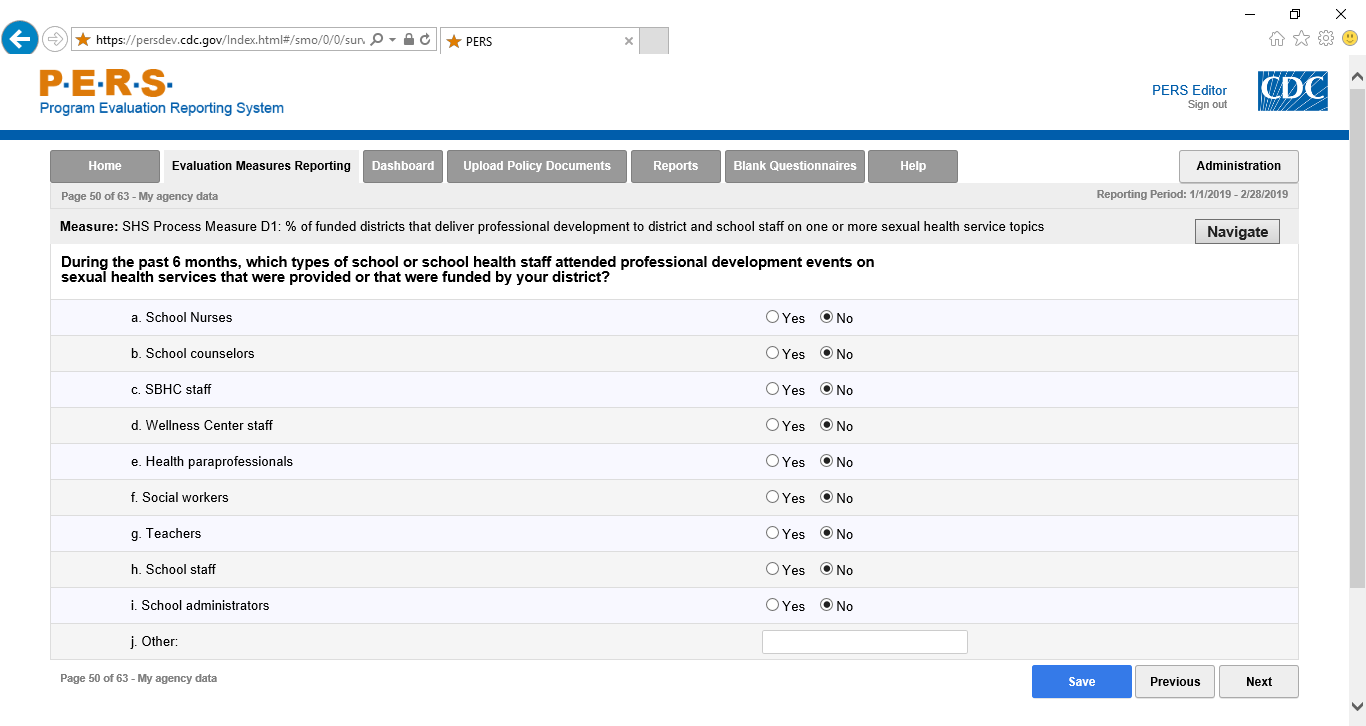Open the browser tools gear icon
Image resolution: width=1366 pixels, height=726 pixels.
[x=1326, y=39]
